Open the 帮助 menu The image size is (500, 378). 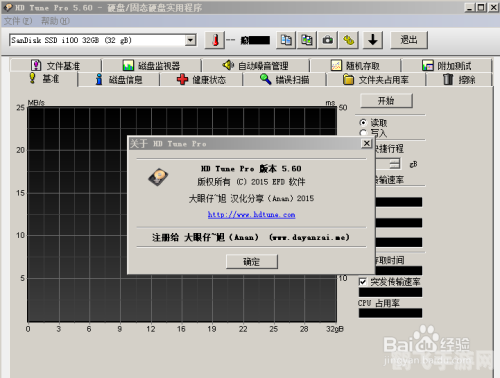tap(55, 21)
